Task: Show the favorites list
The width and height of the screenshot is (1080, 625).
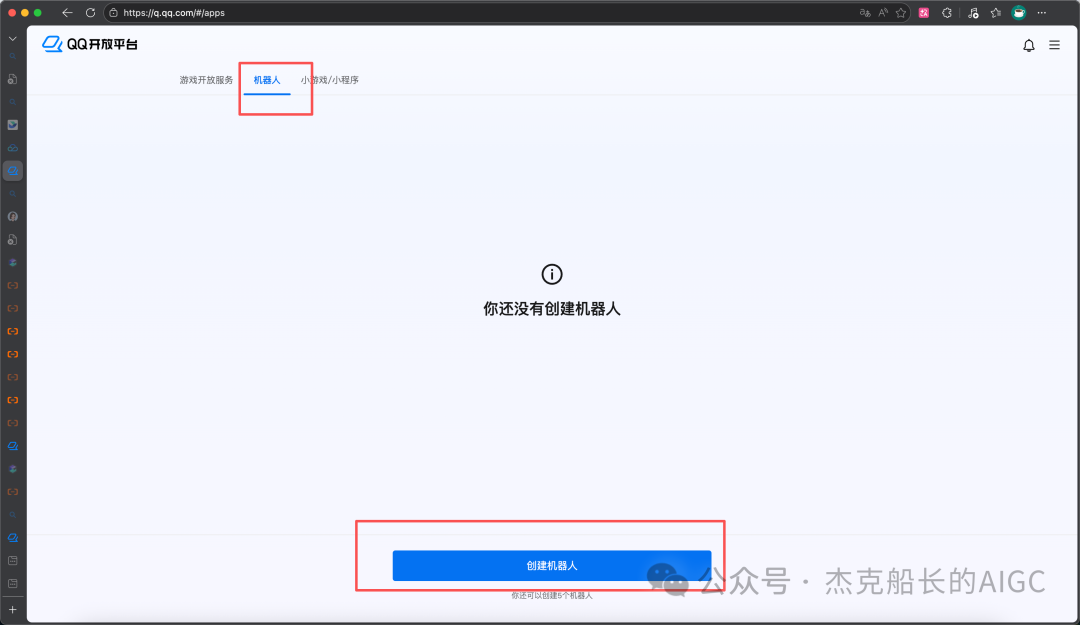Action: pos(995,12)
